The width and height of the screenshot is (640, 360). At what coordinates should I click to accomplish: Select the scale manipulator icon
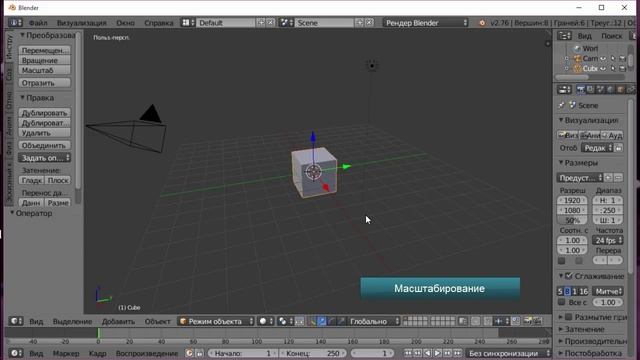coord(341,321)
